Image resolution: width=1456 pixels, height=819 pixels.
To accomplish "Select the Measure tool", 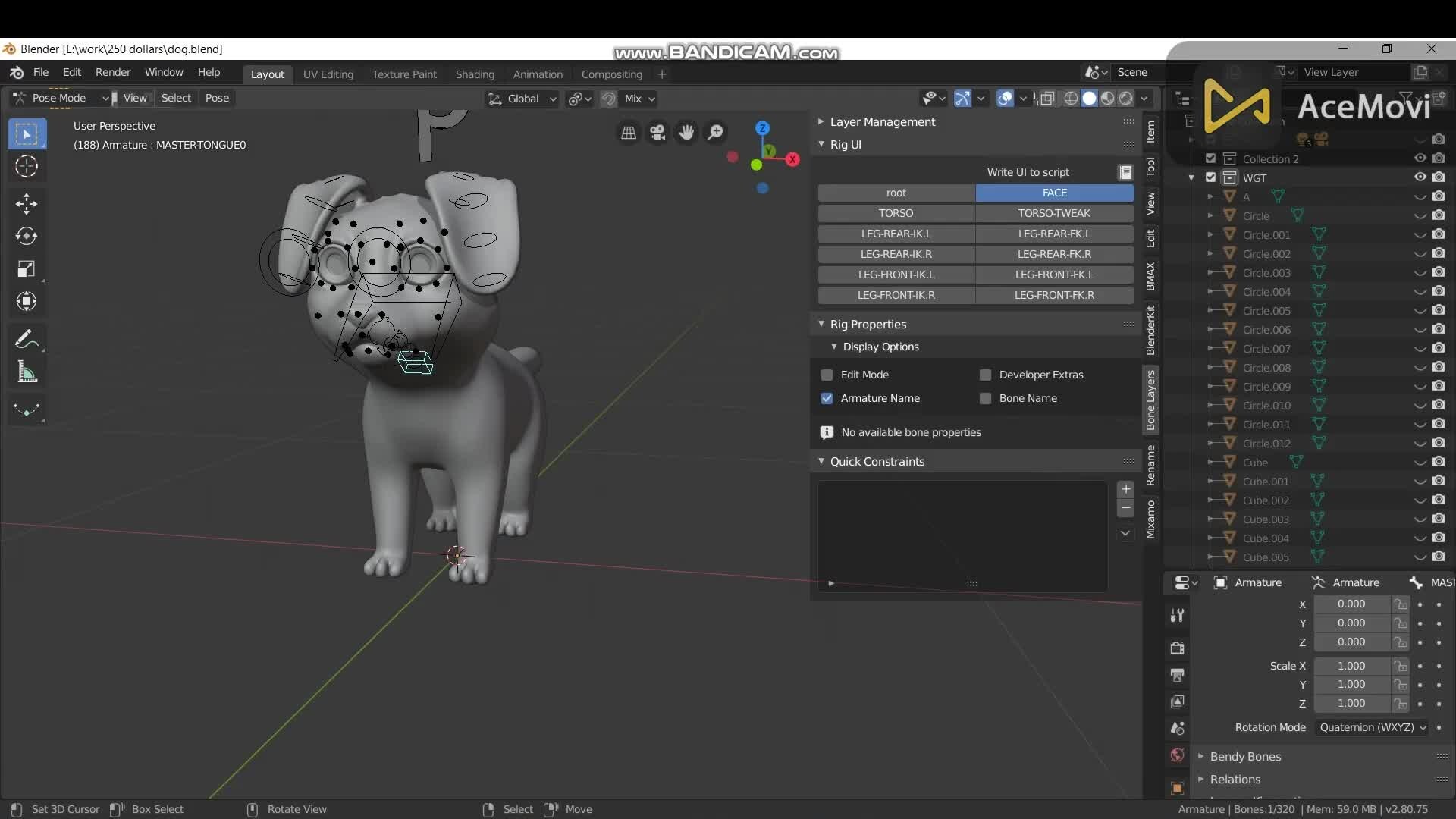I will tap(27, 372).
